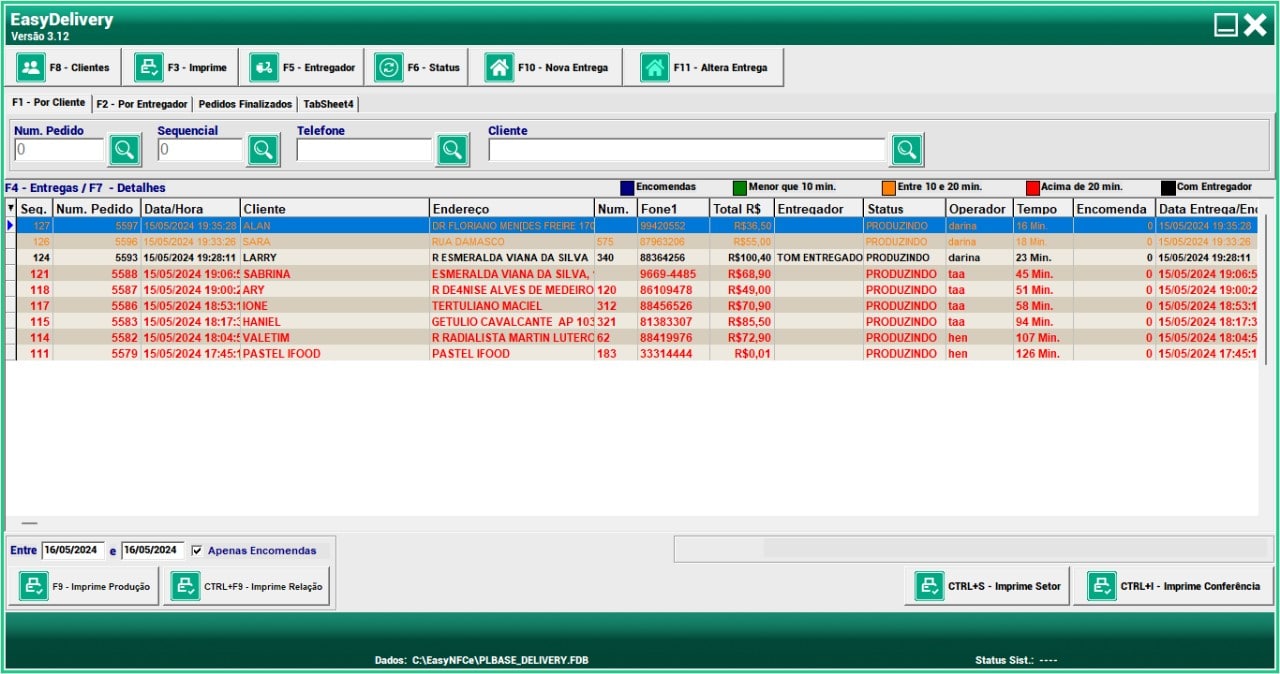The height and width of the screenshot is (674, 1280).
Task: Click the blue Encomendas legend swatch
Action: (627, 187)
